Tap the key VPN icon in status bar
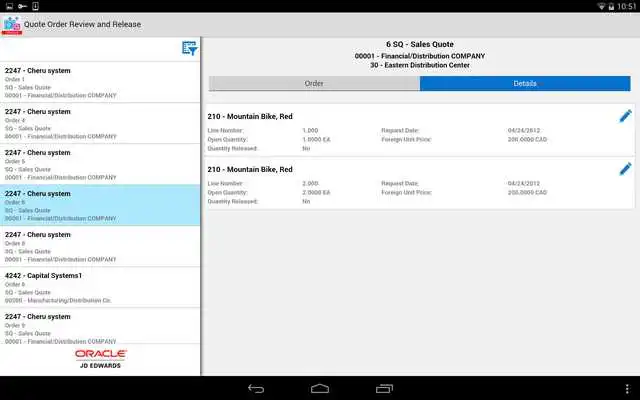The image size is (640, 400). (x=22, y=6)
